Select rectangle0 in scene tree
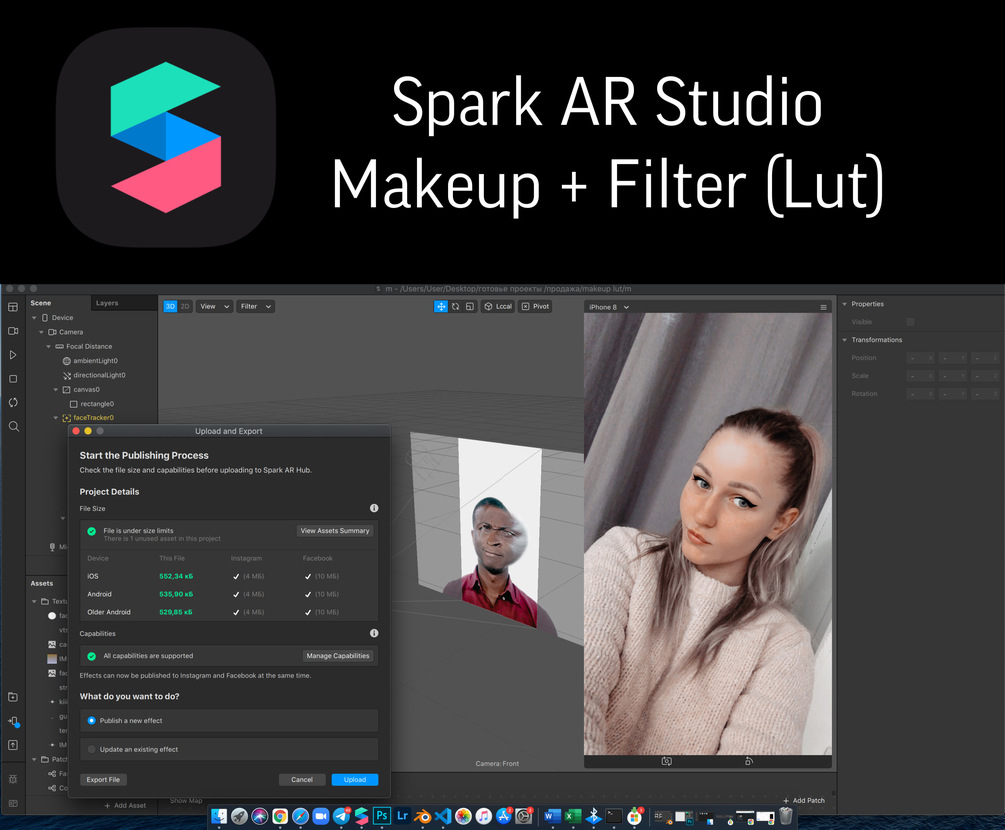Screen dimensions: 1005x830 click(96, 404)
